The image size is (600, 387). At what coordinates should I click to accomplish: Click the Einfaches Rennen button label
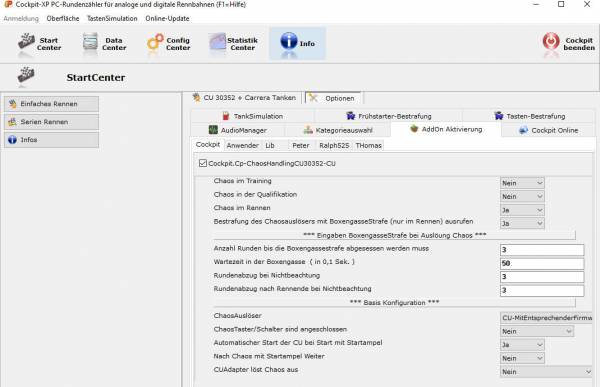[49, 104]
